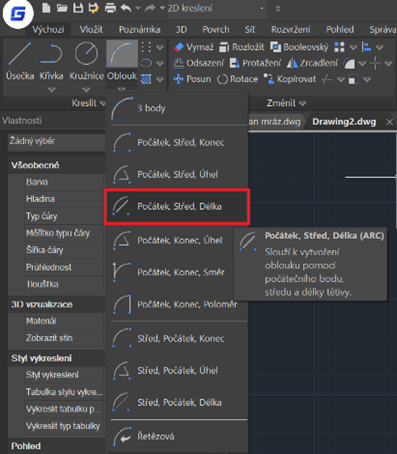Expand the Křivka dropdown arrow
The width and height of the screenshot is (397, 454).
tap(51, 90)
